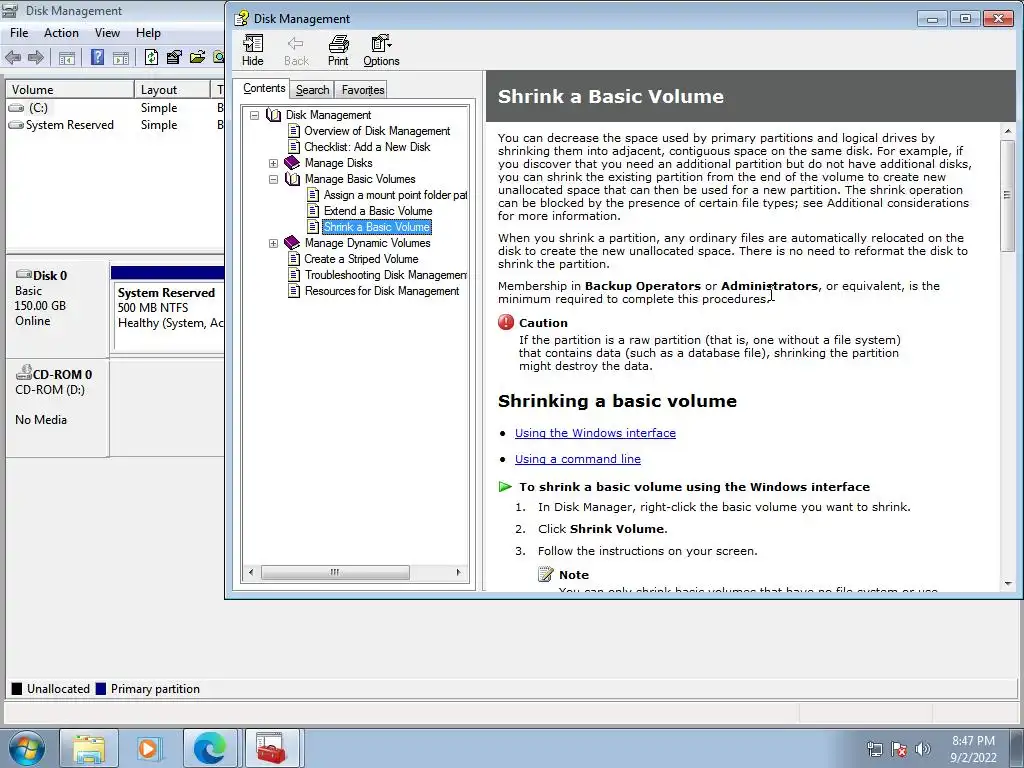Image resolution: width=1024 pixels, height=768 pixels.
Task: Click the clock showing 8:47 PM
Action: click(973, 741)
